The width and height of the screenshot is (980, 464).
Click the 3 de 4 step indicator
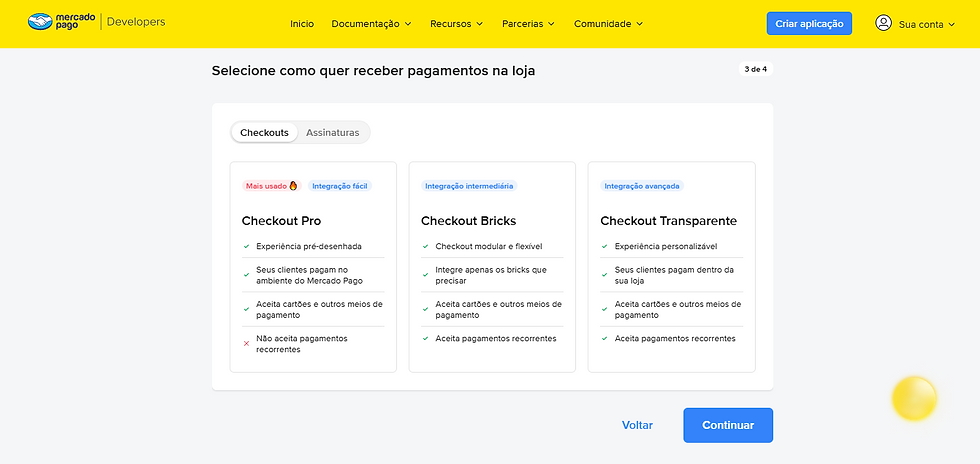pos(756,69)
